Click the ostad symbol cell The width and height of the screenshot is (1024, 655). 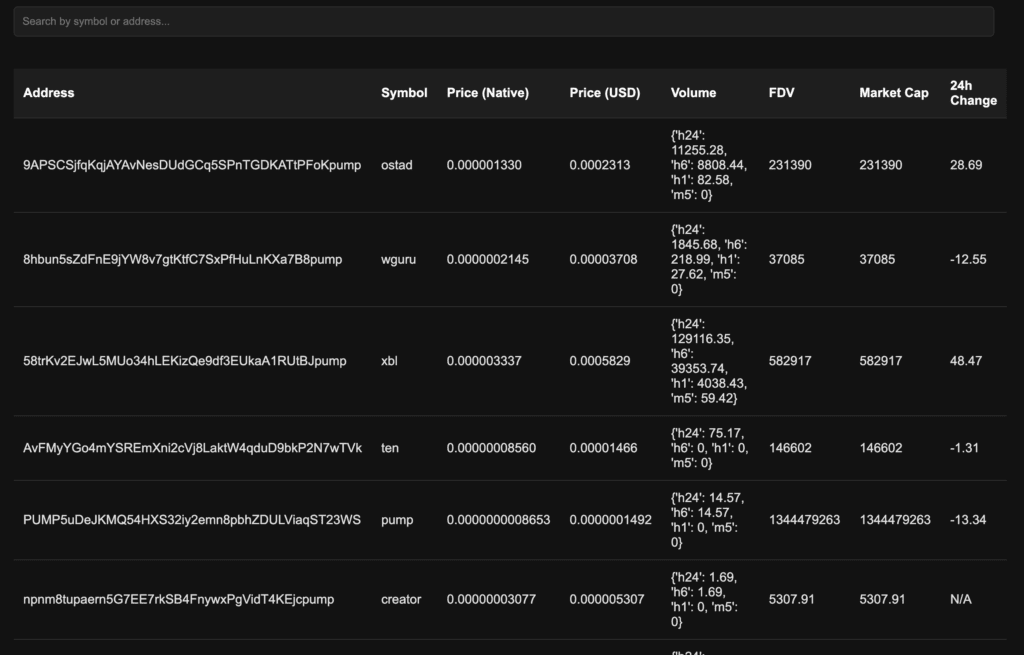click(x=396, y=165)
